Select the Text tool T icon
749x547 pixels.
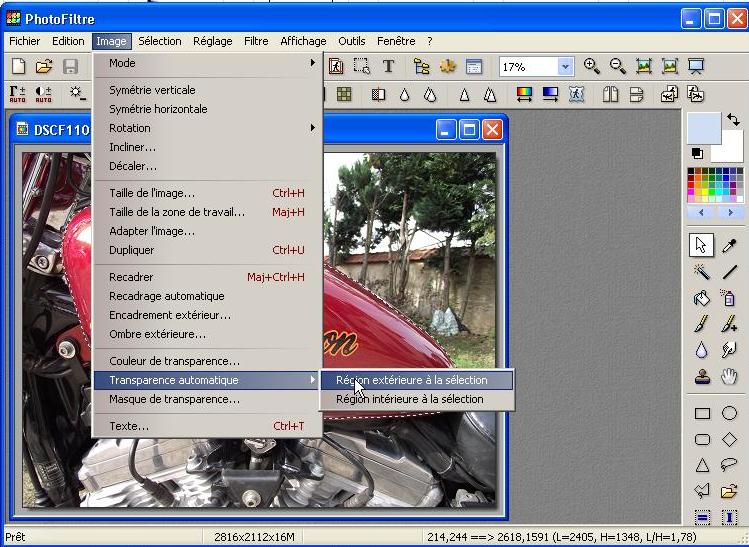pos(388,66)
